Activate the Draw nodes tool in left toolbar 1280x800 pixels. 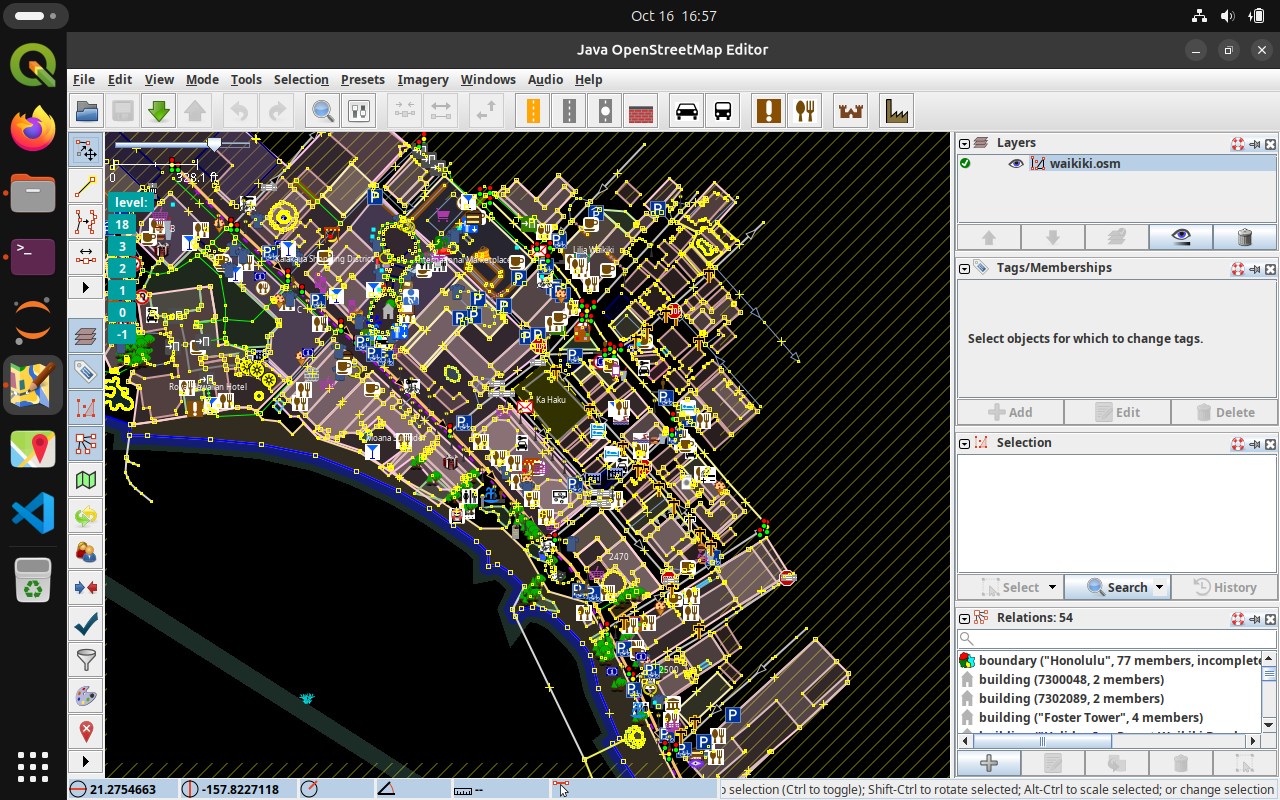click(x=86, y=185)
